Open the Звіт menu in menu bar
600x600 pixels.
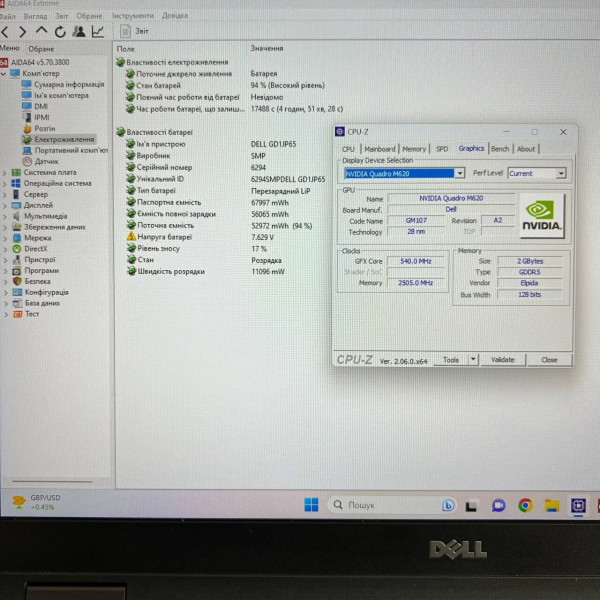[x=62, y=16]
